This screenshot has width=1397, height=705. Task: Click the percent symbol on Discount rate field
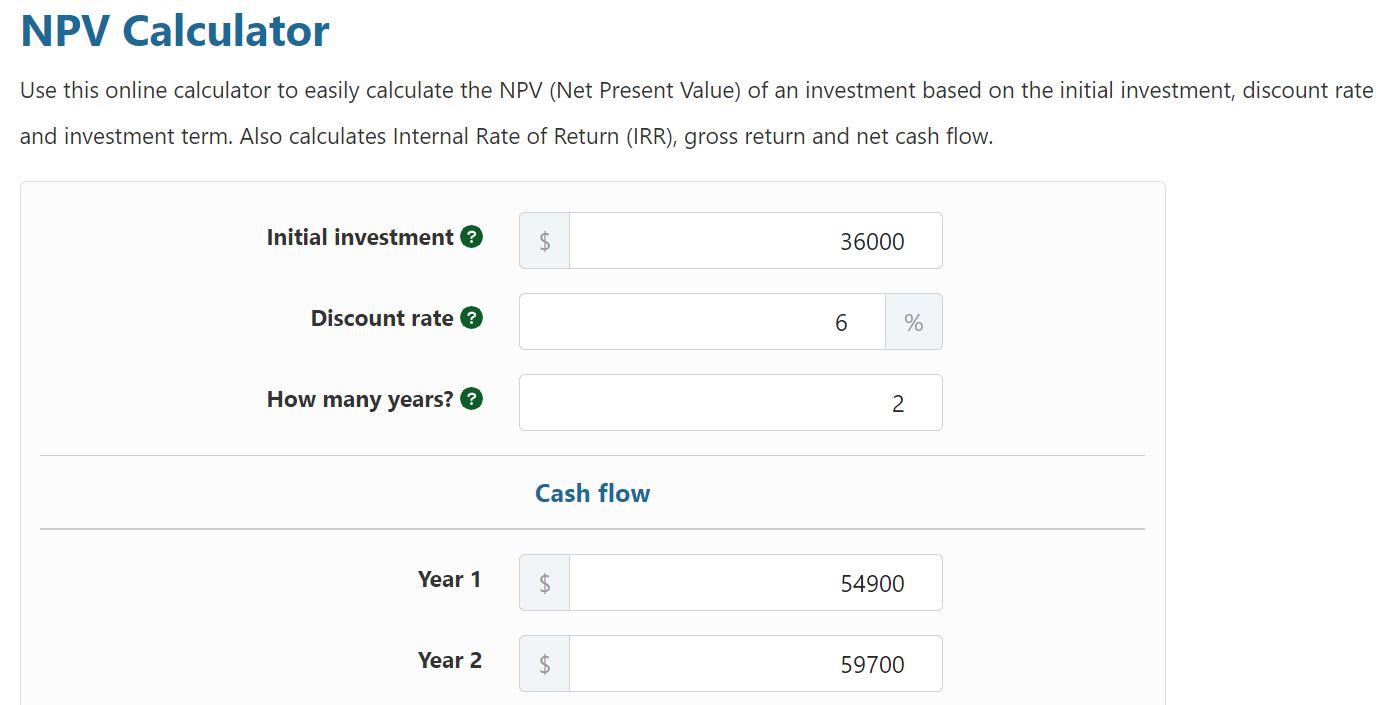click(913, 322)
